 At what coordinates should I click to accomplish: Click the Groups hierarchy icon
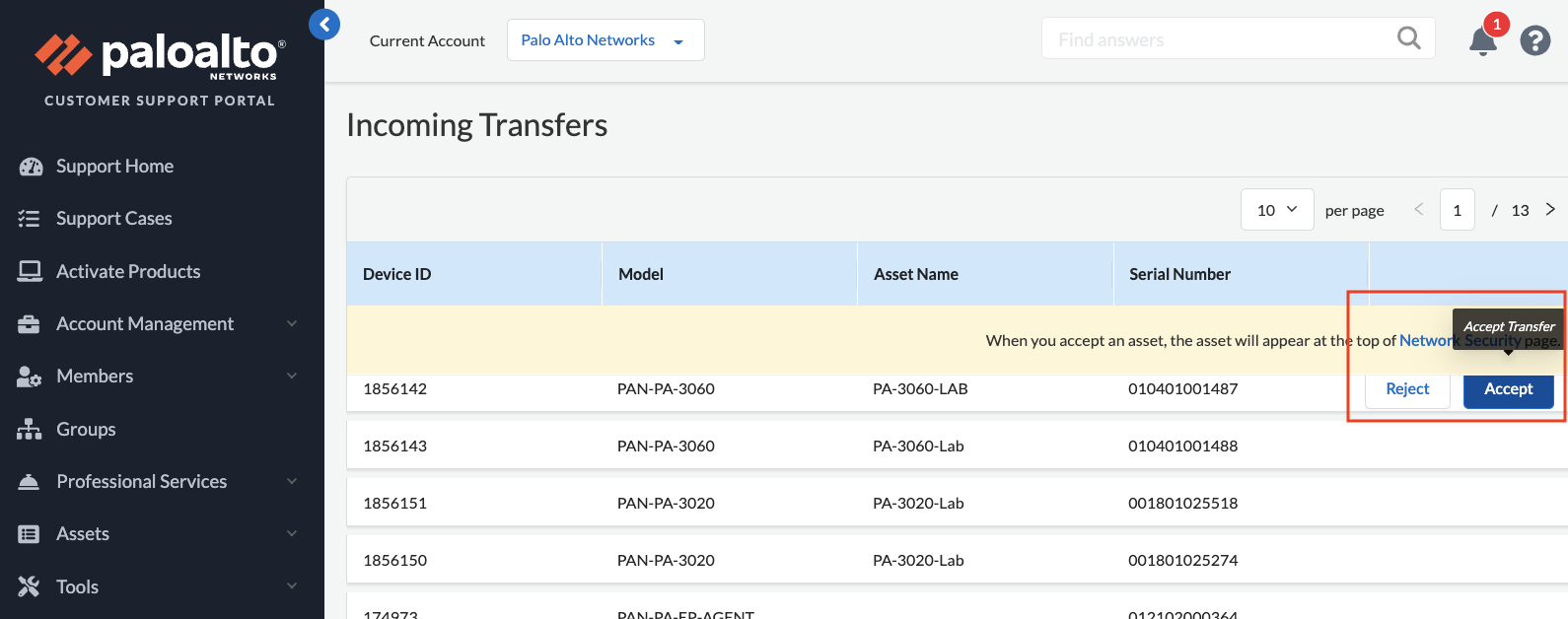[x=30, y=429]
